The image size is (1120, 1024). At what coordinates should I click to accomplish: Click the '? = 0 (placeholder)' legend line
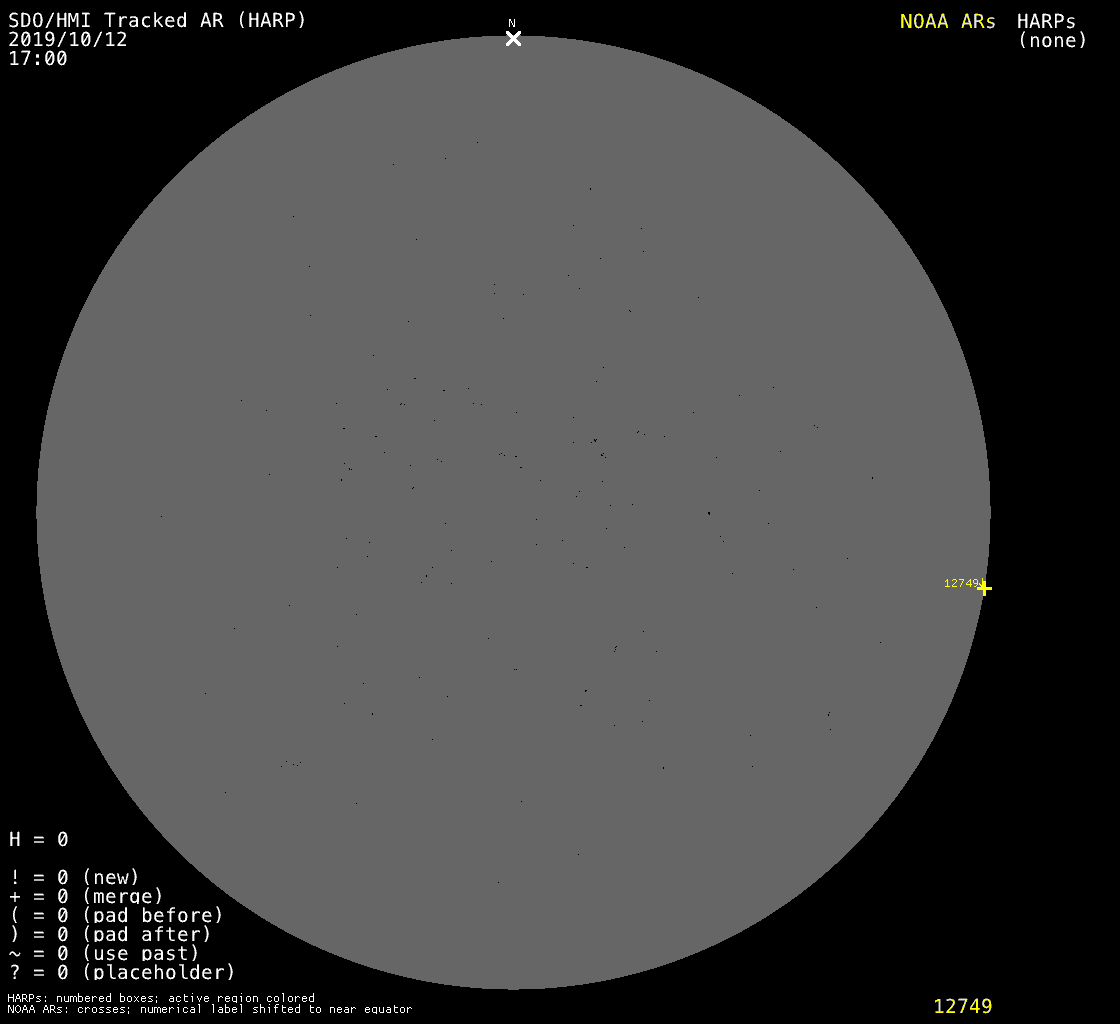click(x=122, y=972)
